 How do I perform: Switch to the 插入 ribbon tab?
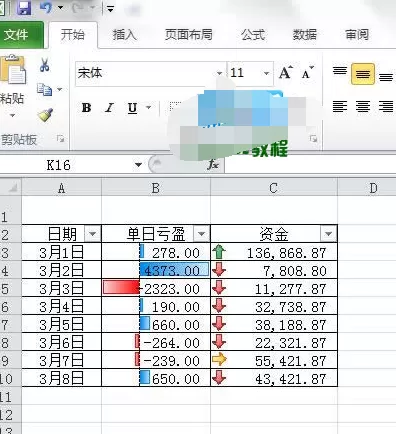pyautogui.click(x=124, y=34)
